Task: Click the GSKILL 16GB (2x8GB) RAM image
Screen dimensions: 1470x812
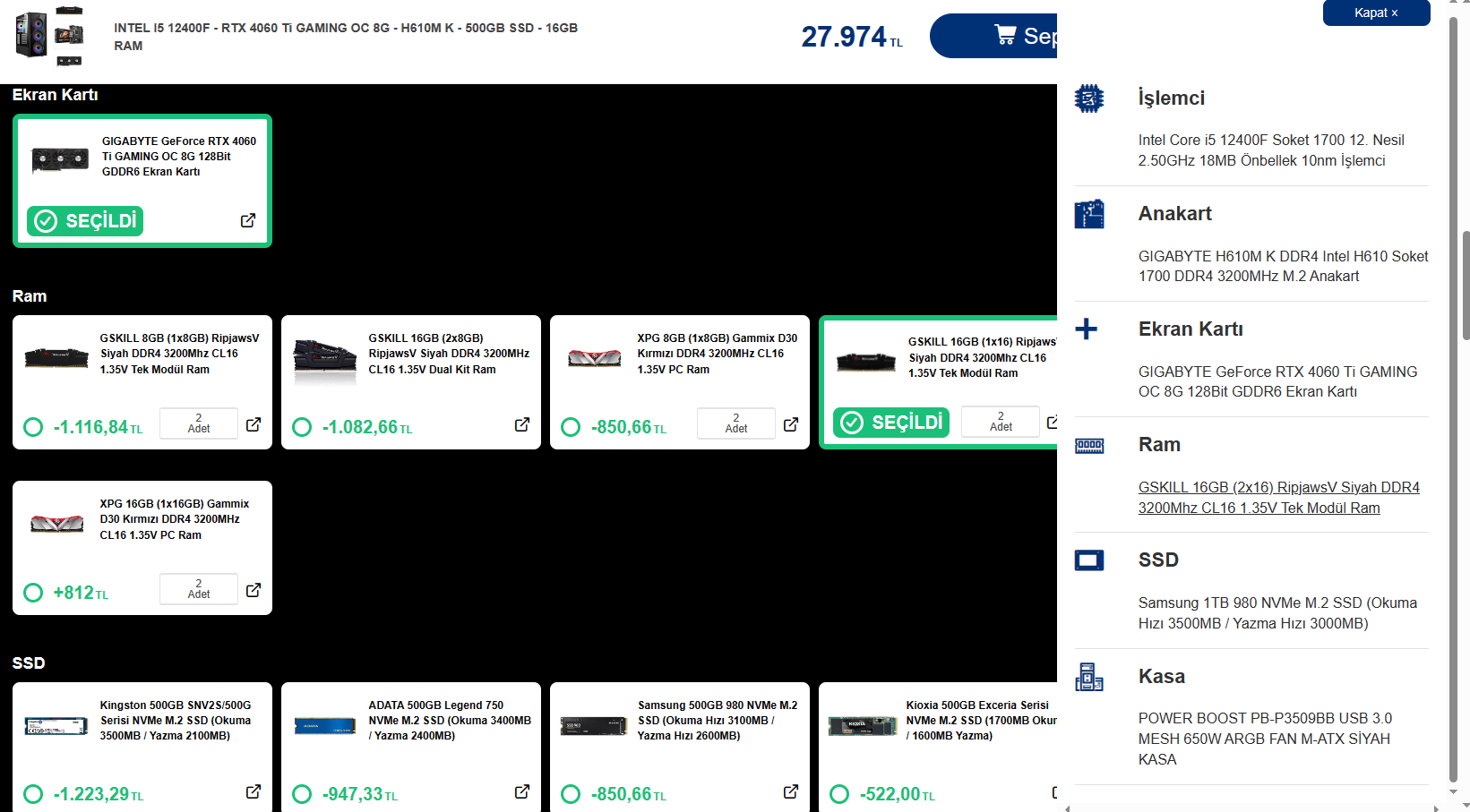Action: [x=325, y=358]
